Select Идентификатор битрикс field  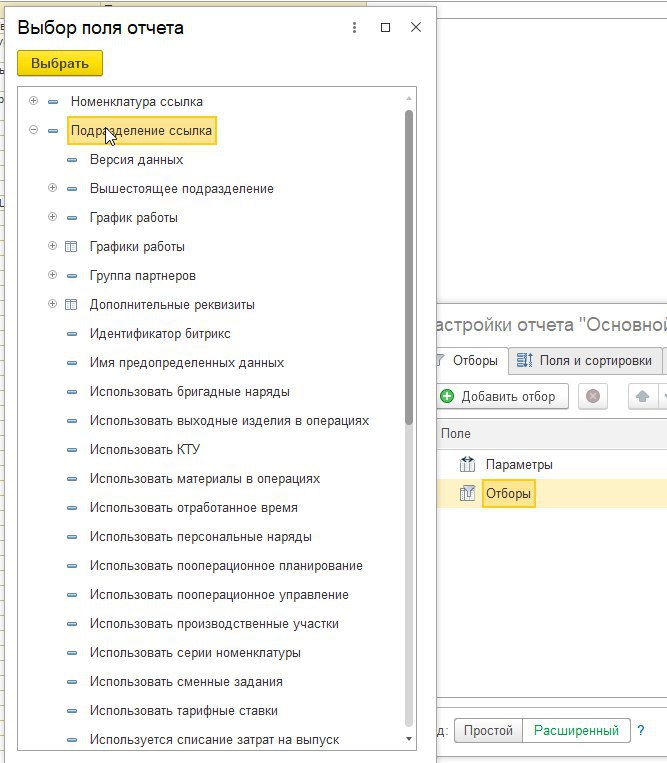tap(160, 334)
